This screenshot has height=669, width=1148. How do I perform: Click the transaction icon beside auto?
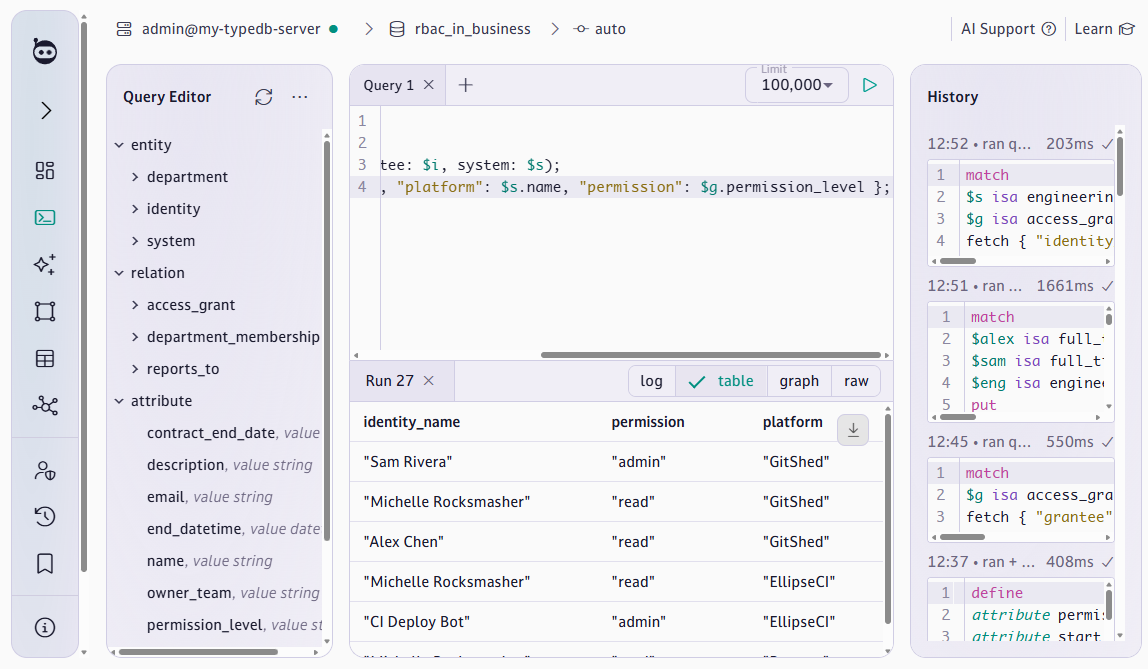click(581, 29)
